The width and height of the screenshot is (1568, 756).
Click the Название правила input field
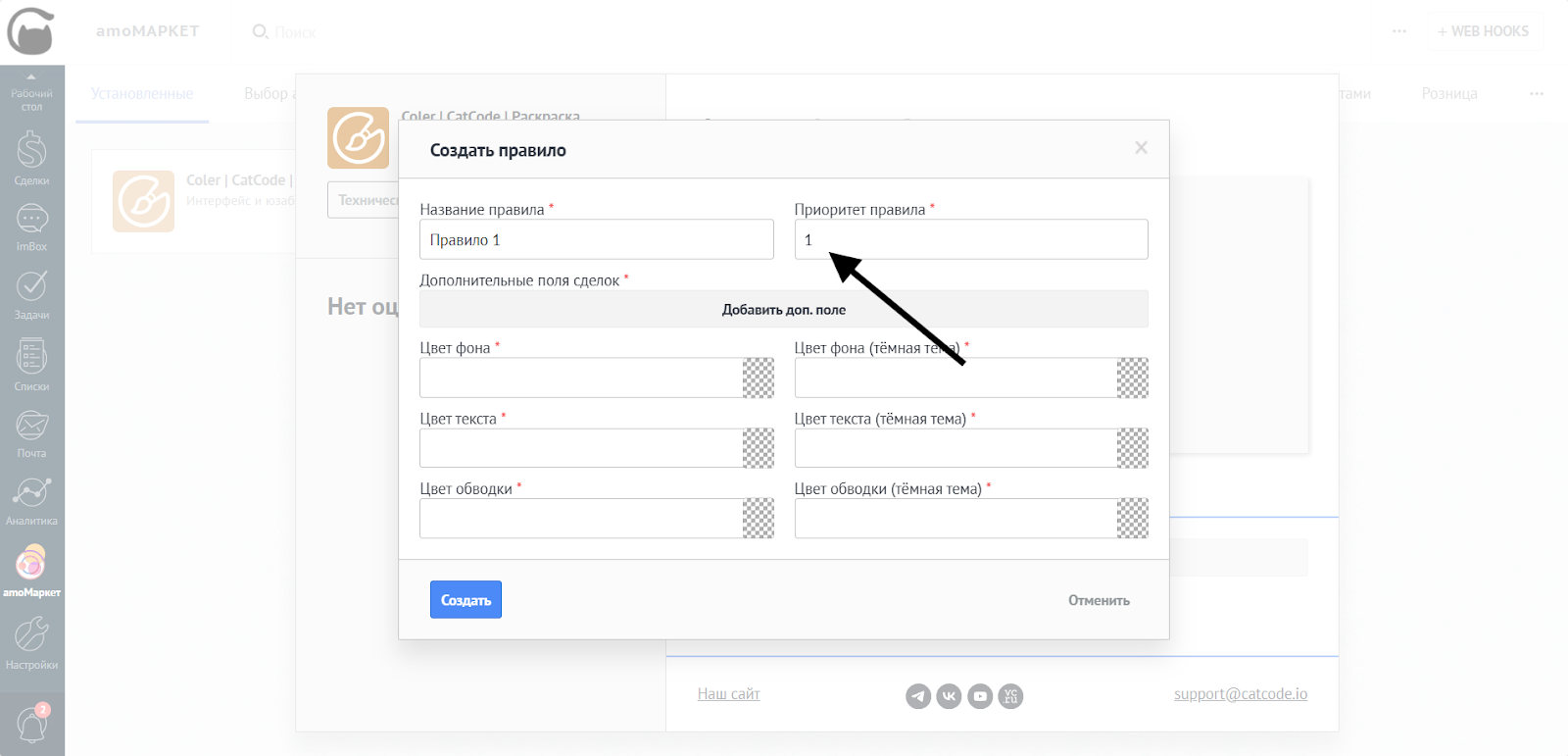pos(596,240)
